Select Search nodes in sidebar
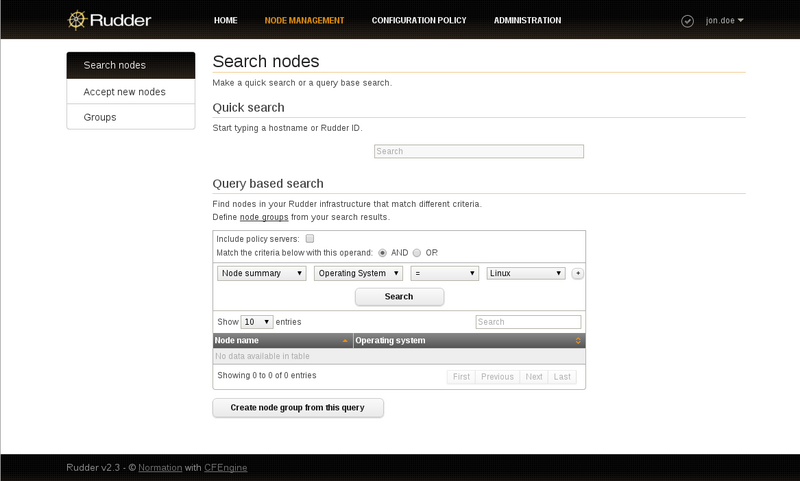Viewport: 800px width, 481px height. [131, 65]
